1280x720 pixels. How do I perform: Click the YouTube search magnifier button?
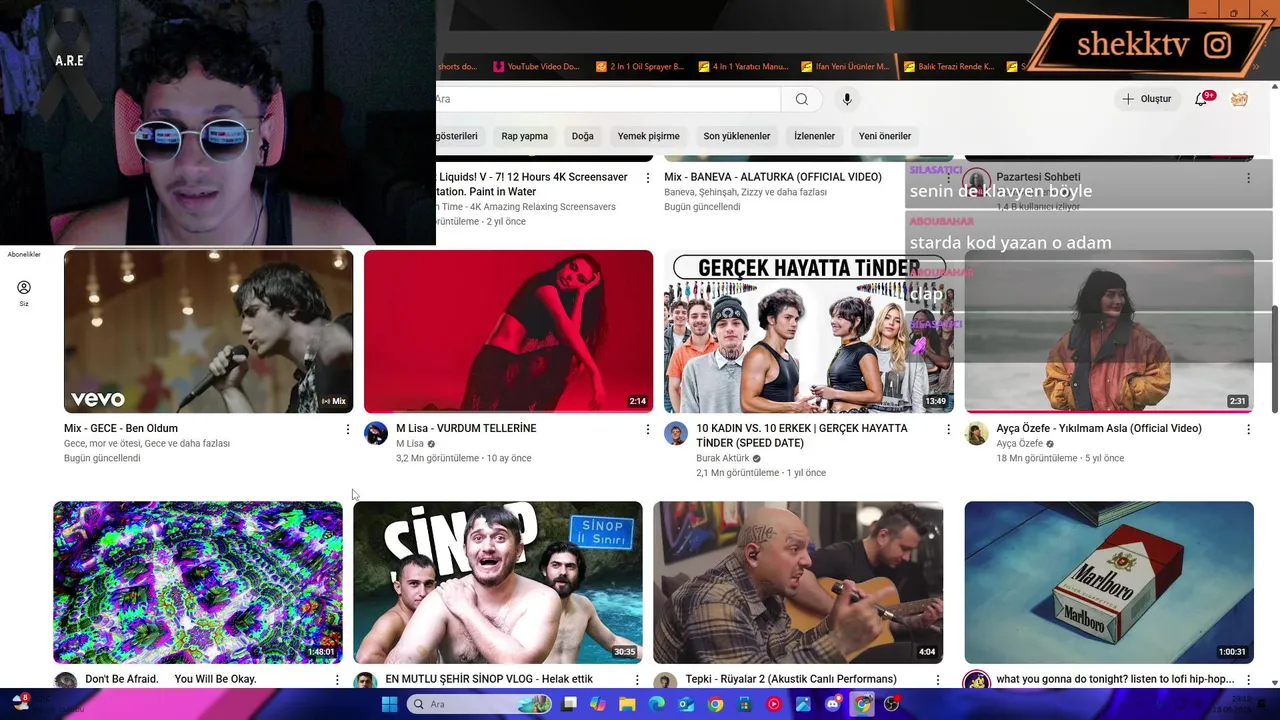click(801, 99)
